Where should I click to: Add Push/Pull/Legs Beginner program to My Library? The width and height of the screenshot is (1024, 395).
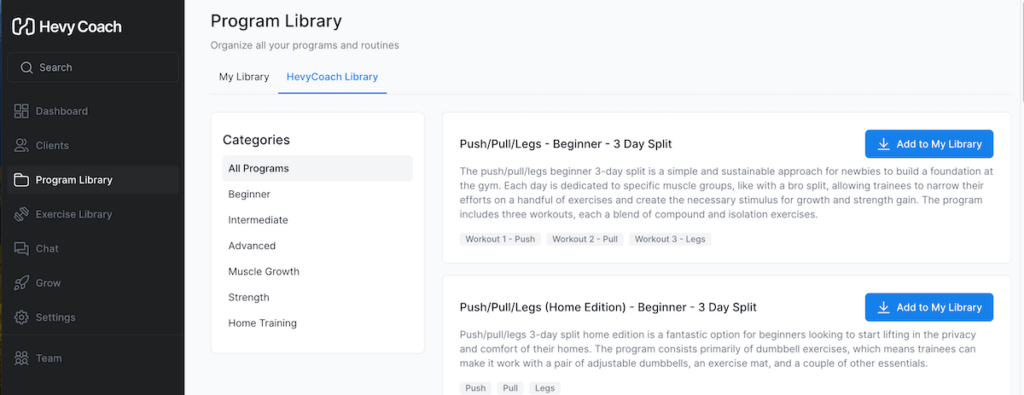(x=929, y=144)
